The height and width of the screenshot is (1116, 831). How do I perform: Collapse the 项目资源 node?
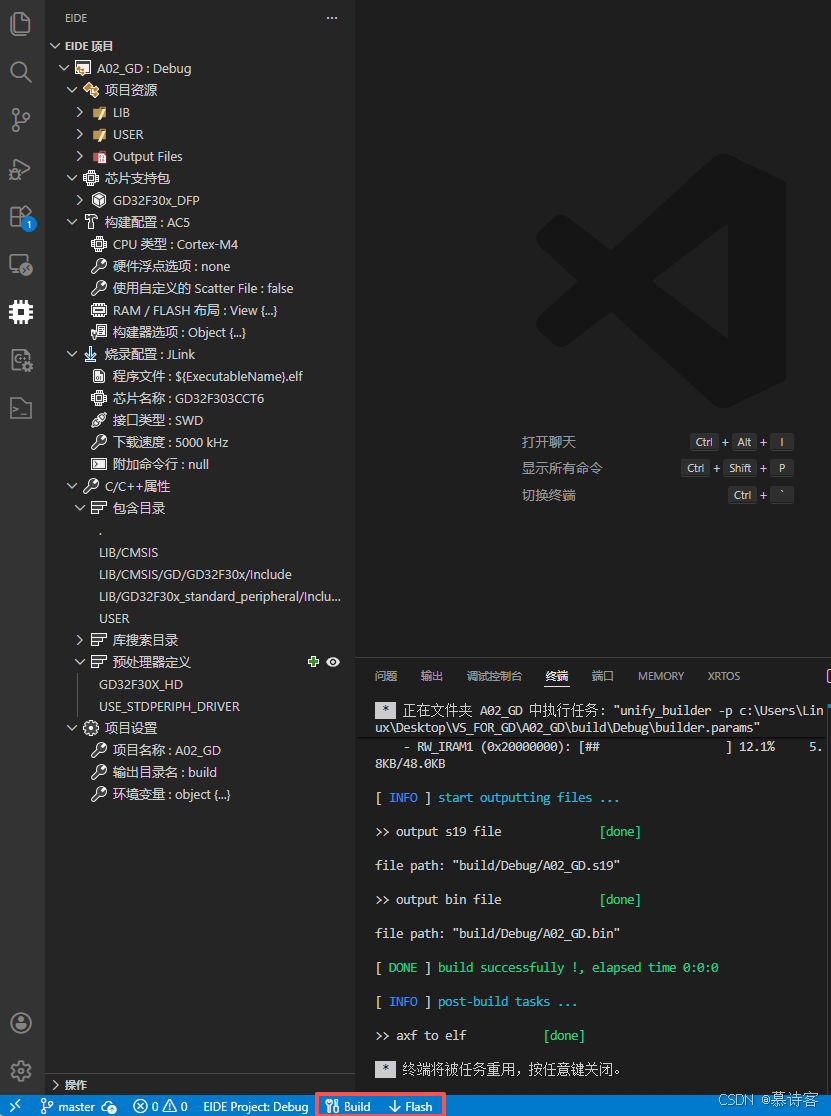coord(72,90)
